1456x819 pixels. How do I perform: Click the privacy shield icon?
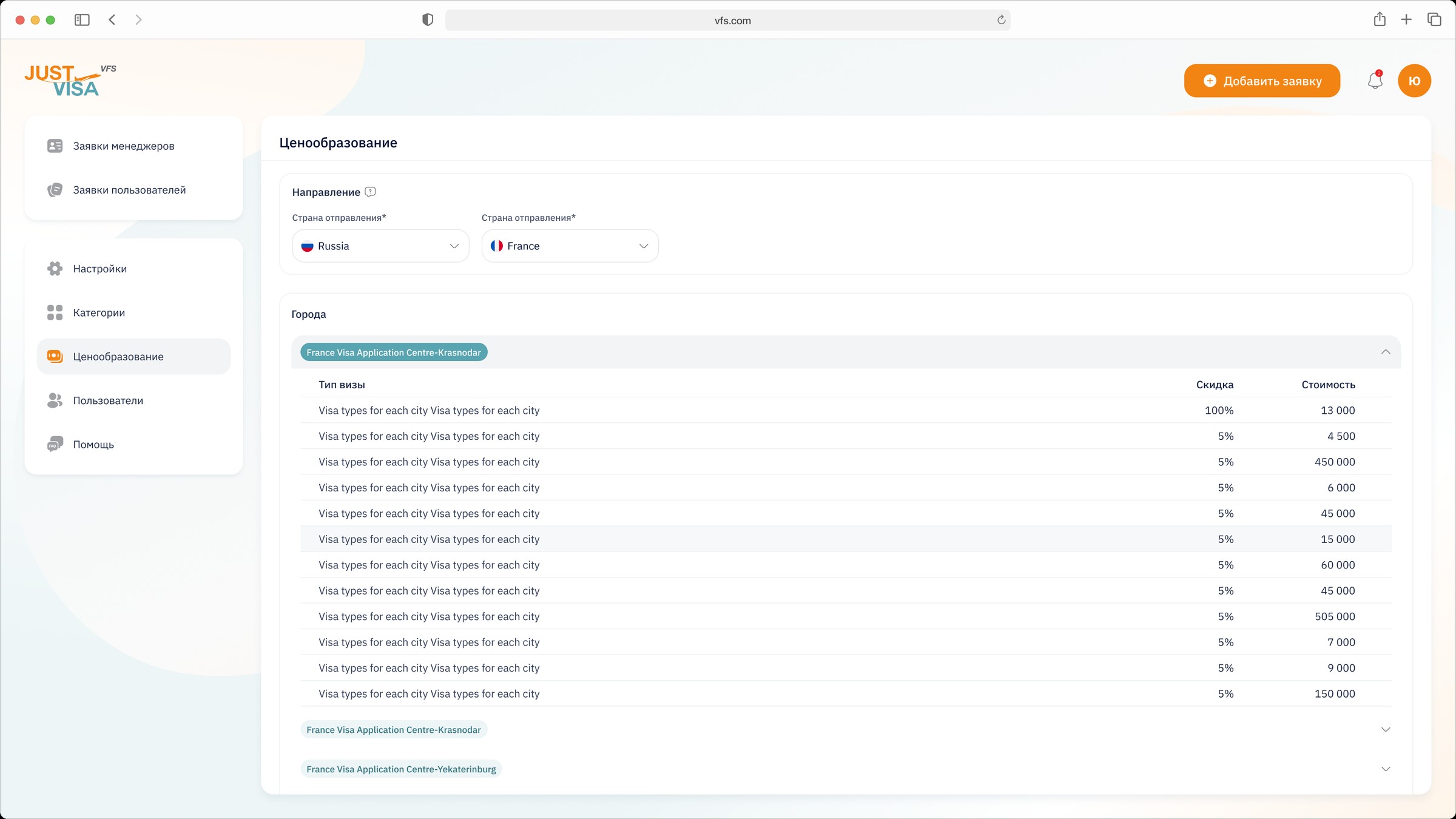pyautogui.click(x=428, y=20)
